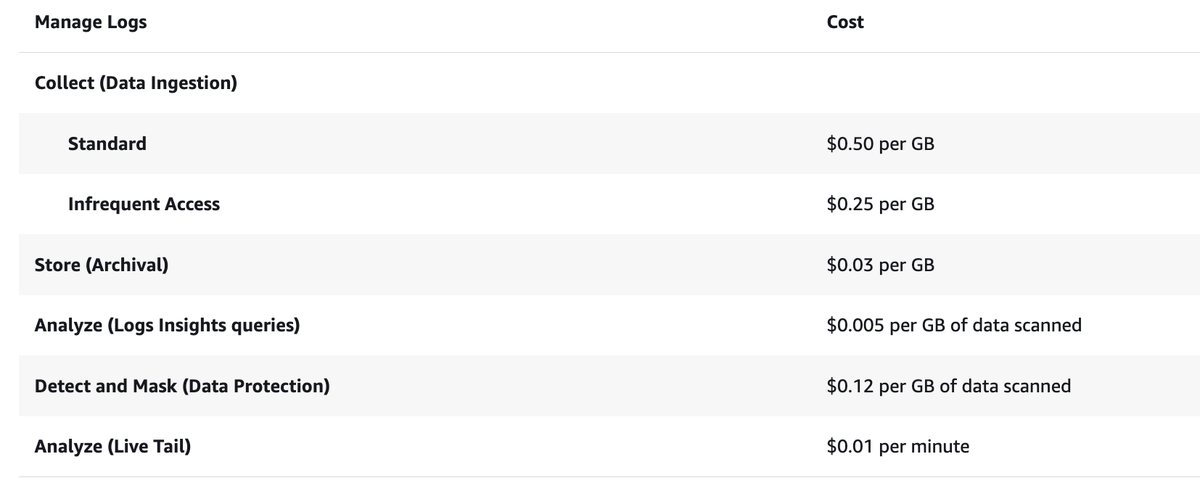1200x493 pixels.
Task: Click the Analyze (Logs Insights queries) label
Action: (167, 325)
